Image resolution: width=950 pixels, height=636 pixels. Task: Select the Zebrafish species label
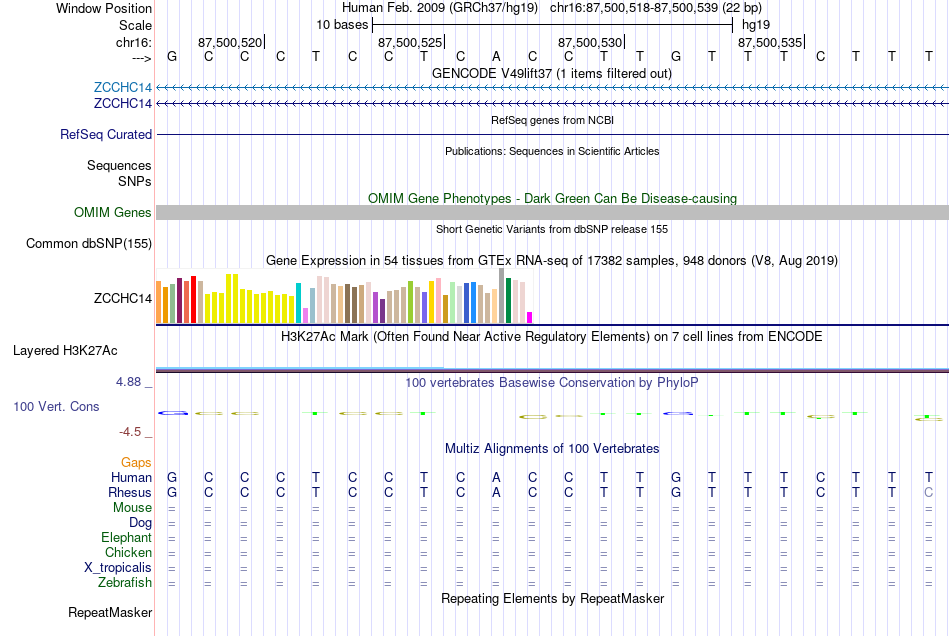coord(125,582)
